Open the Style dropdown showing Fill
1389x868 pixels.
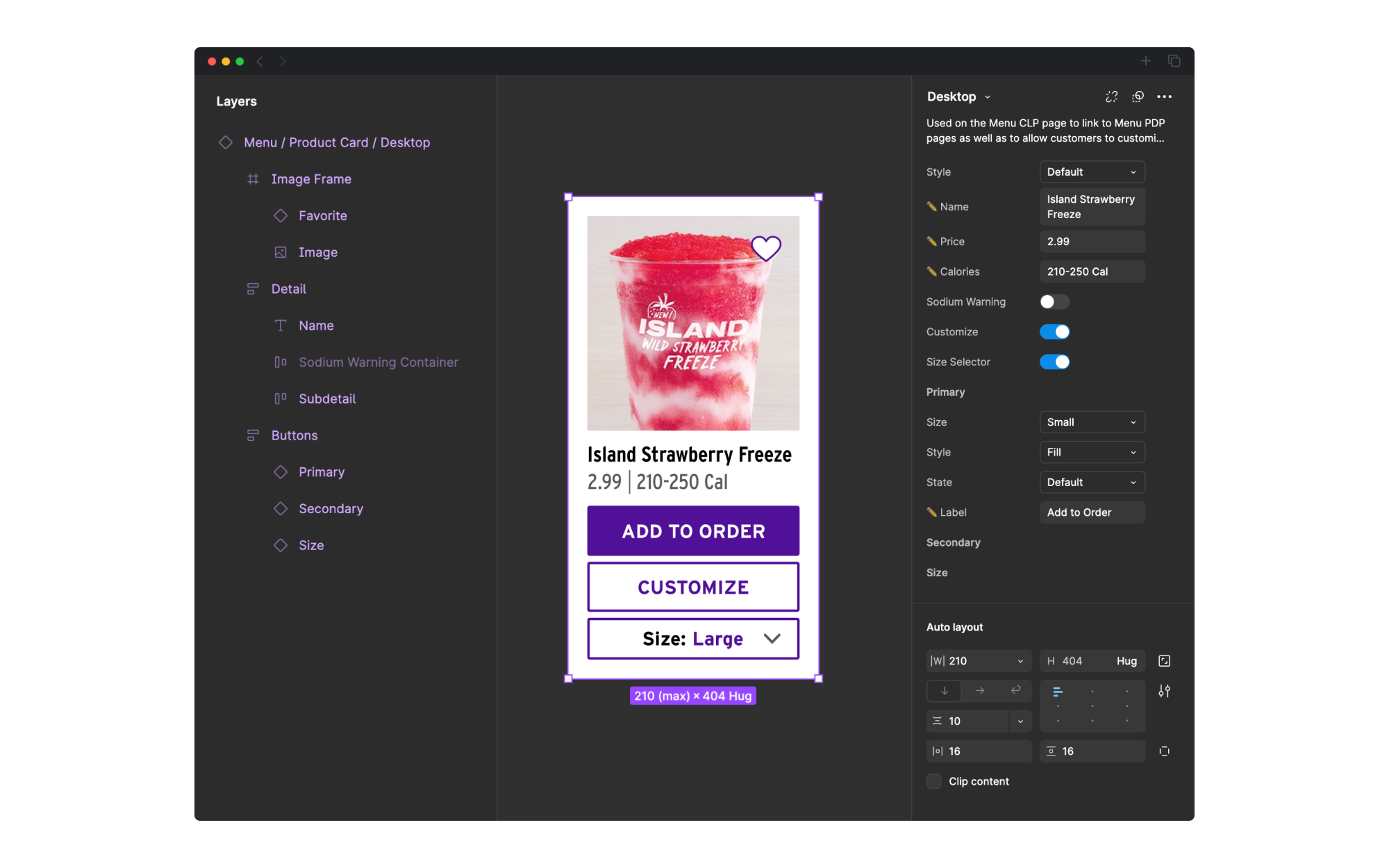click(x=1092, y=452)
